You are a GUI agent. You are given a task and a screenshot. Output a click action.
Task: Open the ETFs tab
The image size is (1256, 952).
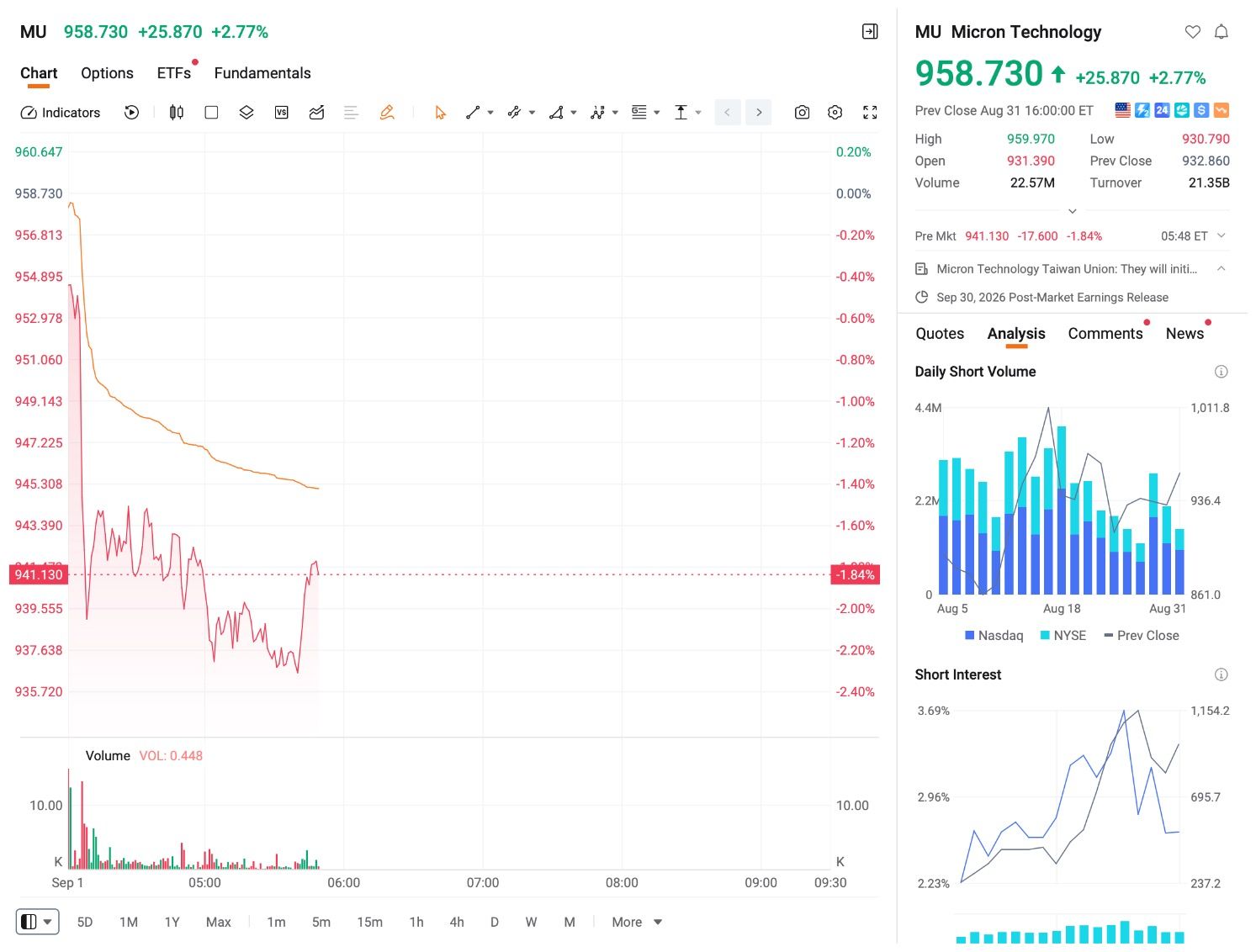pos(174,73)
